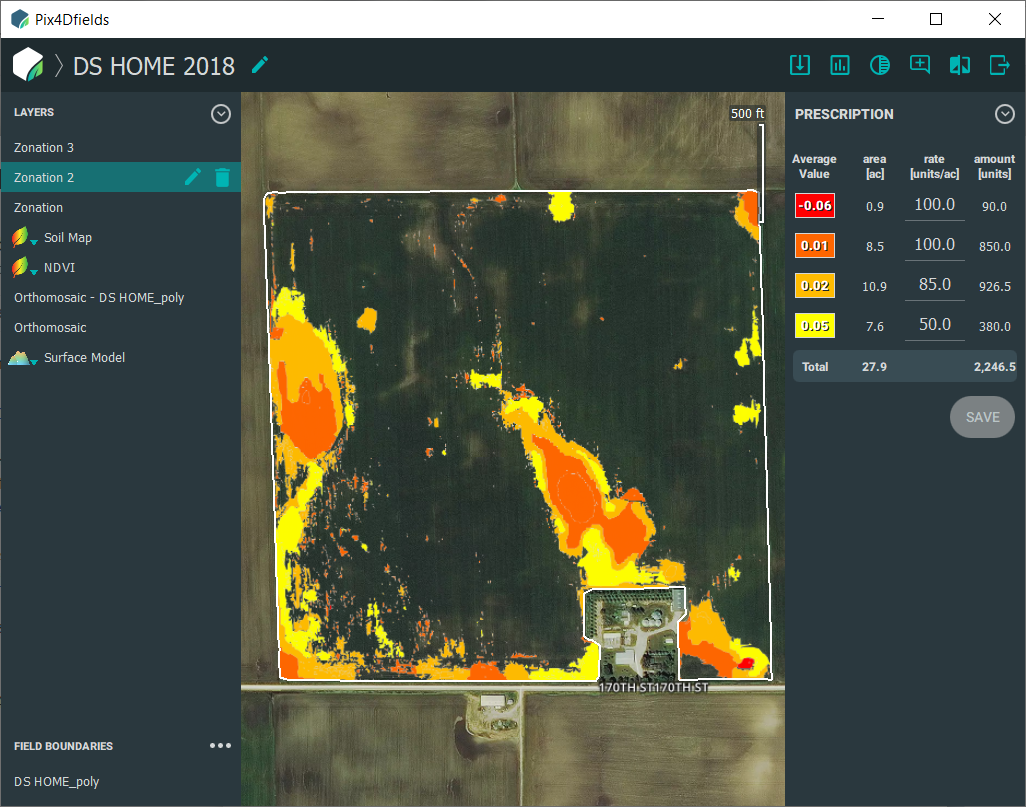The height and width of the screenshot is (807, 1026).
Task: Click the red -0.06 zone swatch
Action: click(x=815, y=206)
